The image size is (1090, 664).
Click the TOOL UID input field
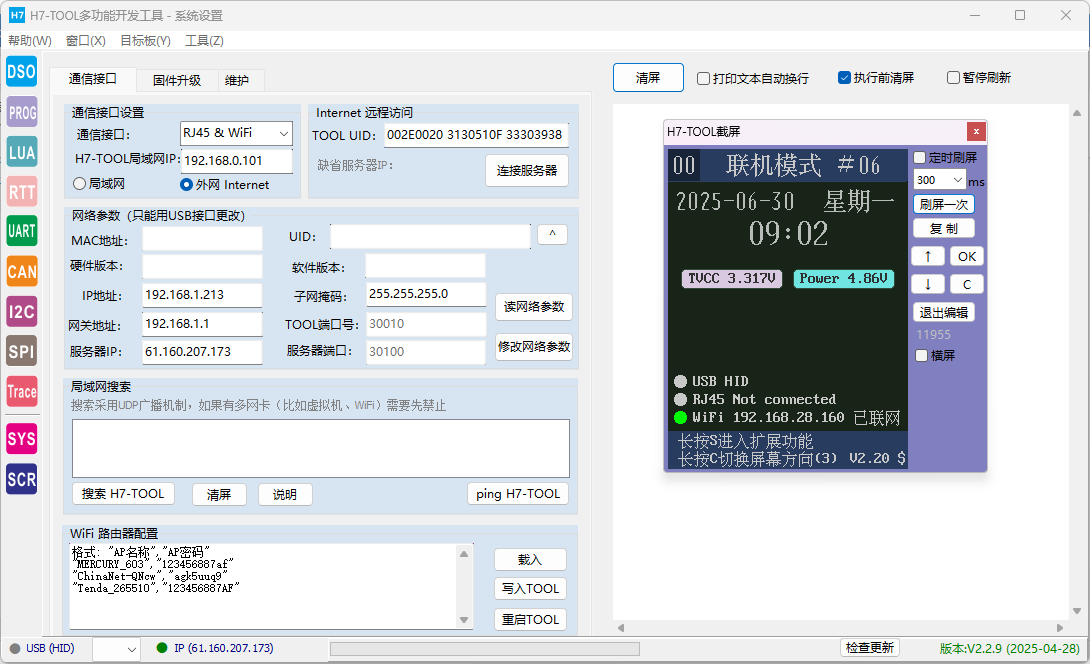[x=476, y=135]
